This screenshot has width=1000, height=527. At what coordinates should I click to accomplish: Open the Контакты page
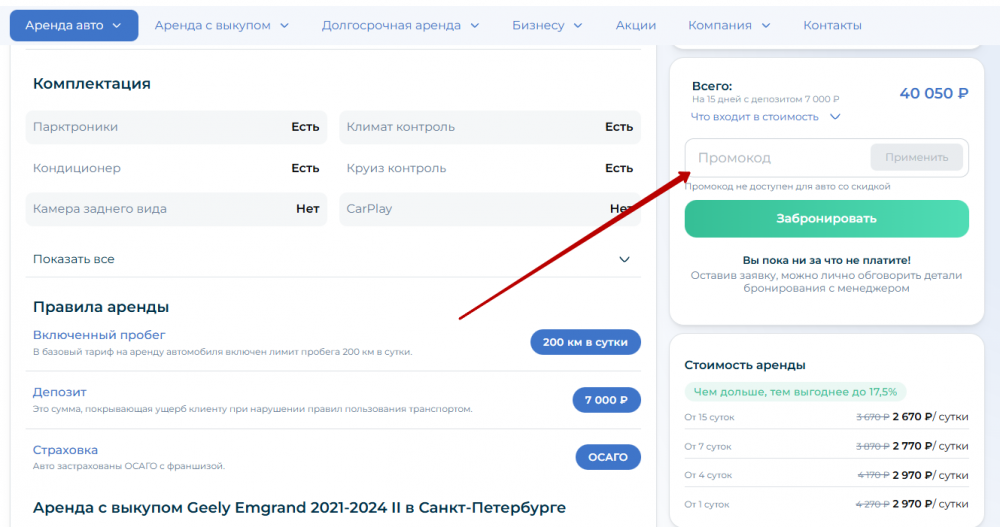[x=832, y=25]
